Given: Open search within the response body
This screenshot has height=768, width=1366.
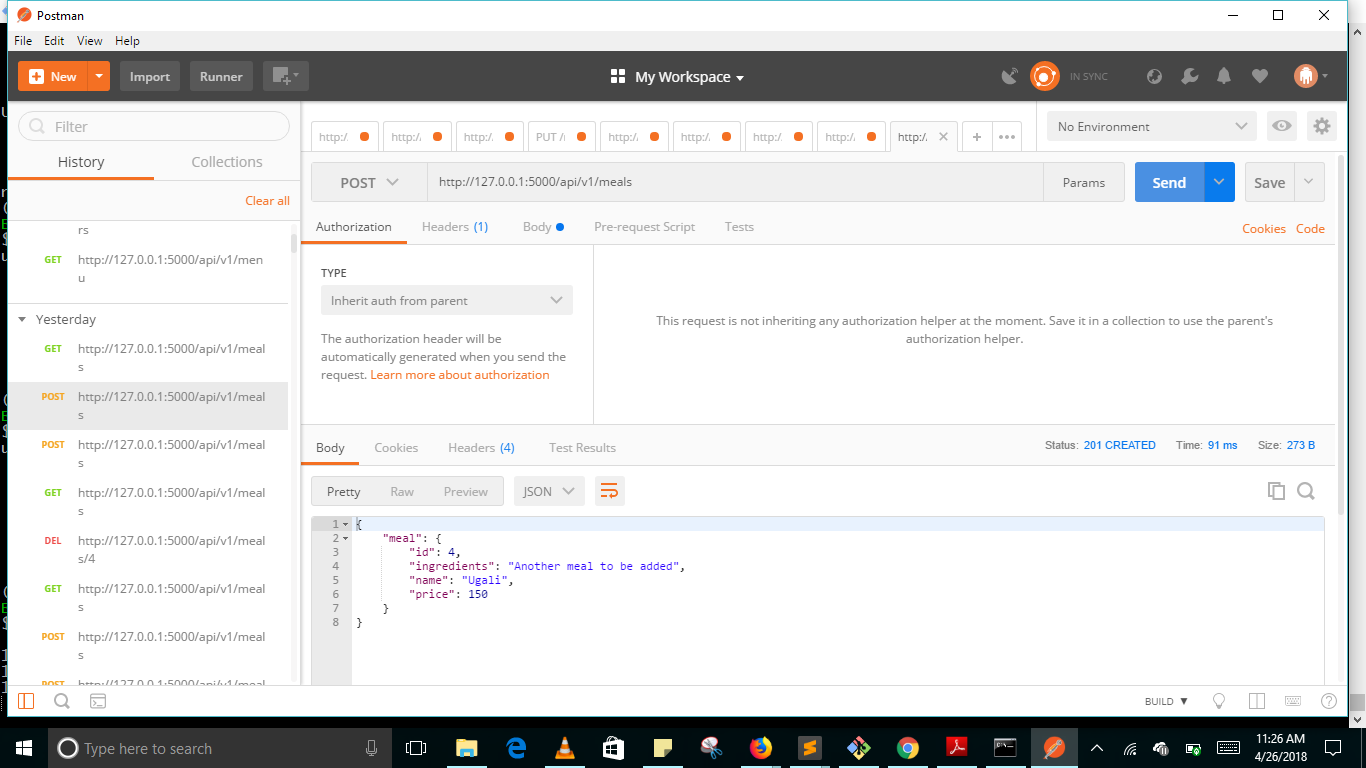Looking at the screenshot, I should coord(1306,491).
